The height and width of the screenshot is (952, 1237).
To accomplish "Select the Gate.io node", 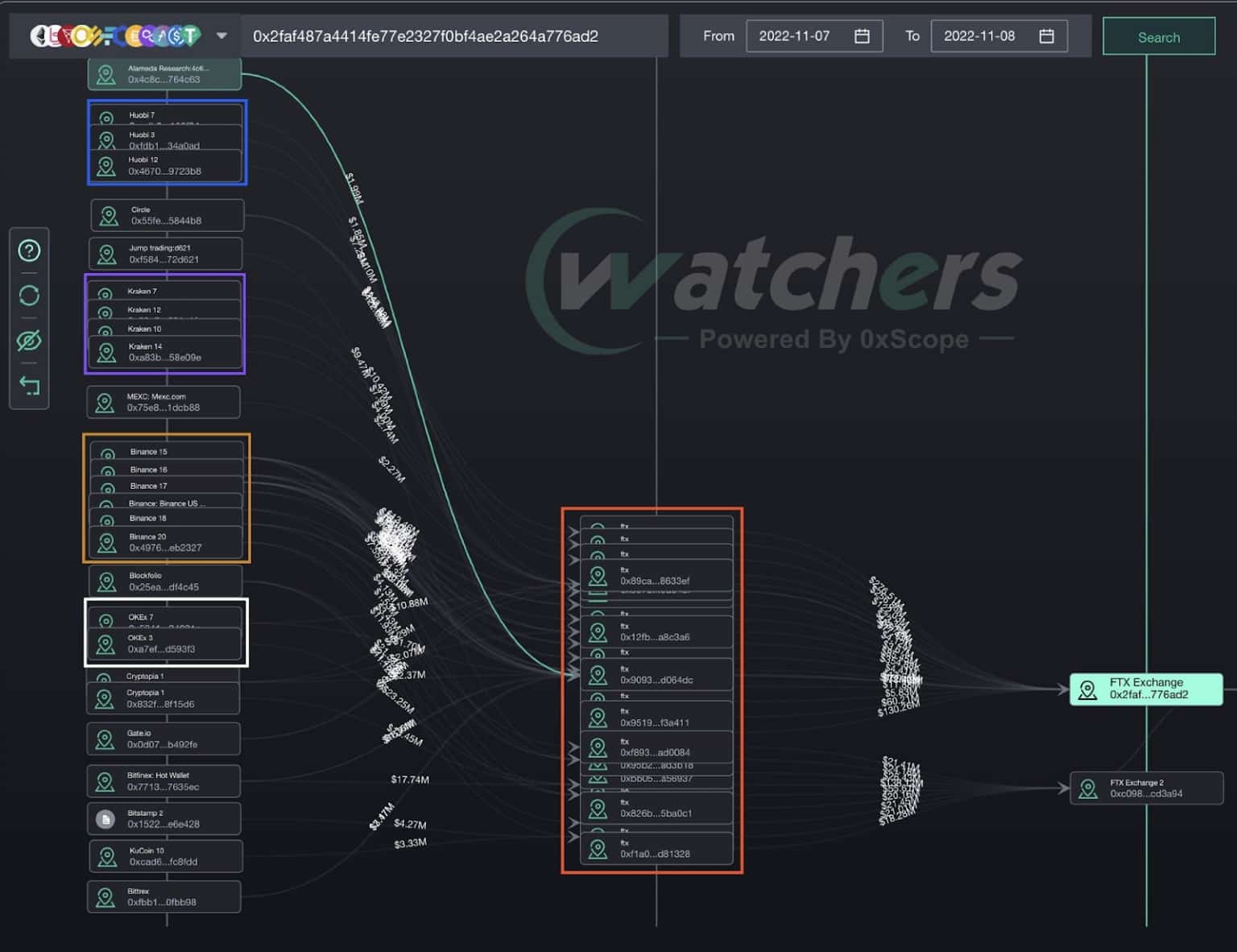I will click(x=164, y=739).
